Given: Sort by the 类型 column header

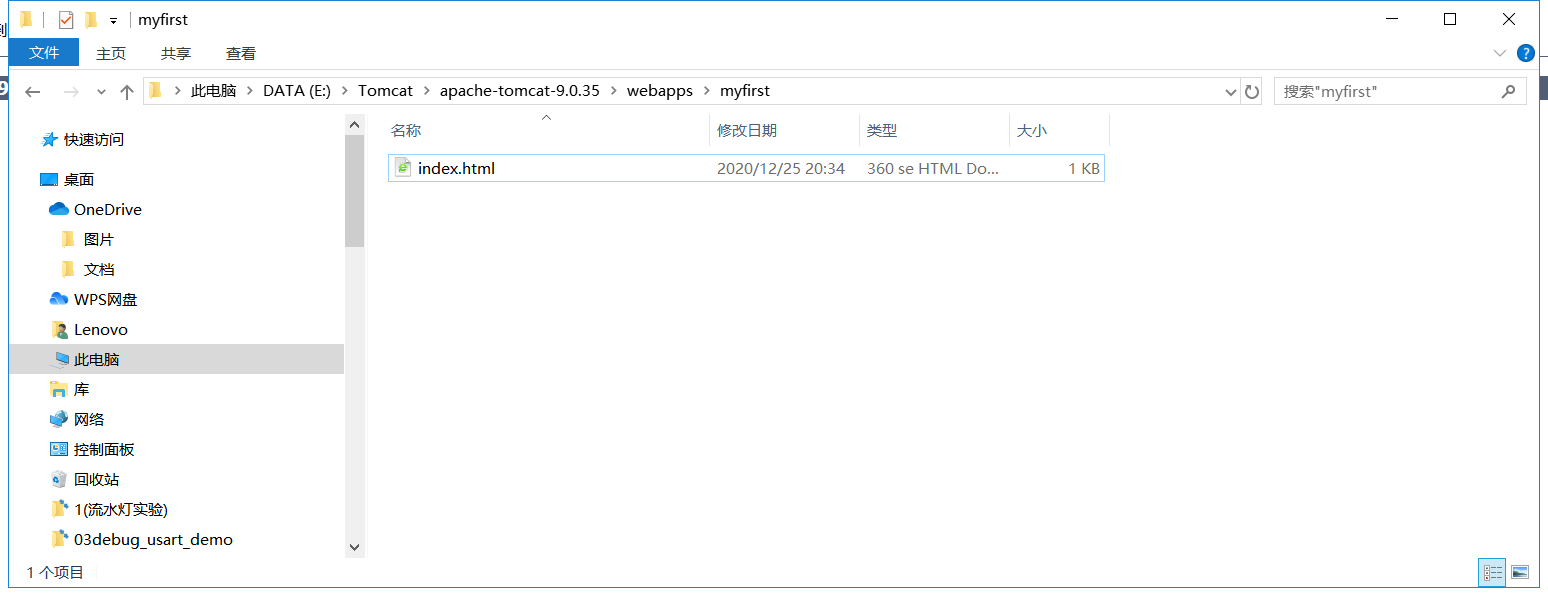Looking at the screenshot, I should (x=935, y=130).
